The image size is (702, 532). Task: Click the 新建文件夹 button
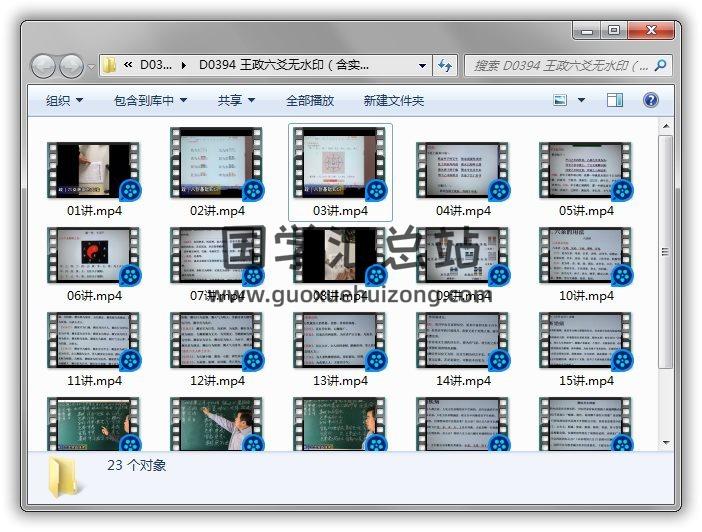394,100
